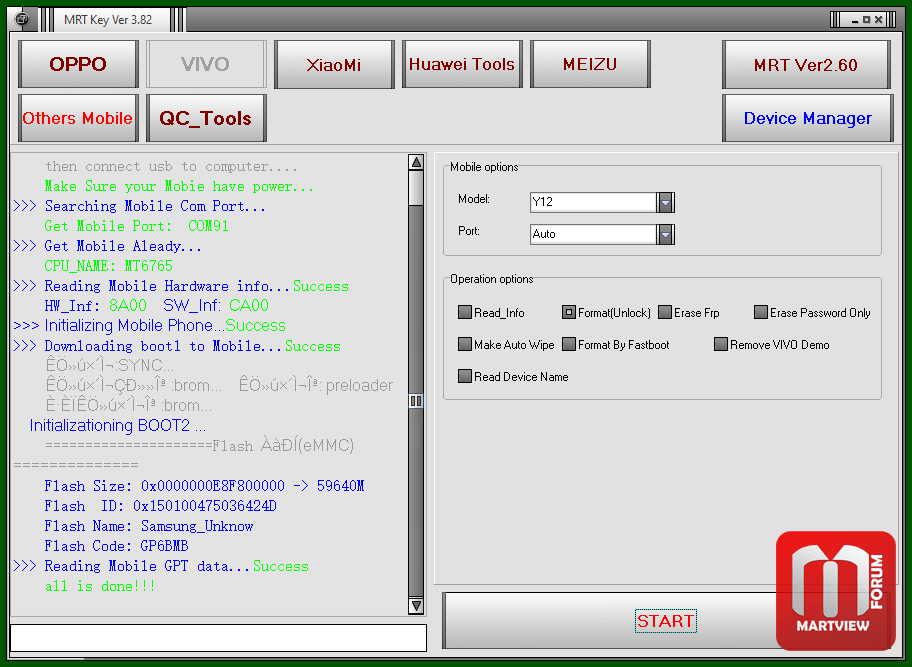Check Format By Fastboot option
912x667 pixels.
[569, 344]
